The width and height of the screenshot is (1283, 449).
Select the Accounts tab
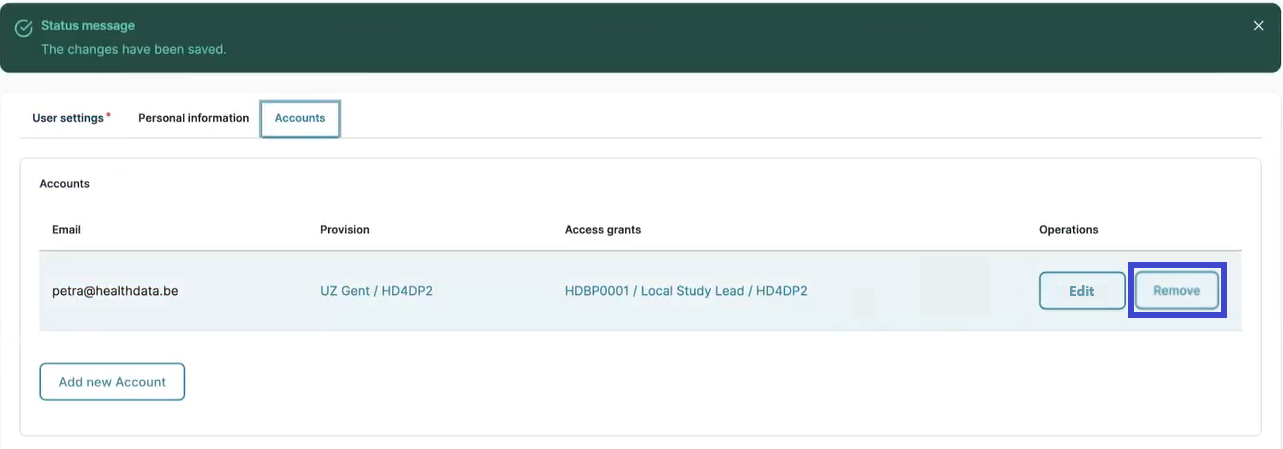point(300,118)
